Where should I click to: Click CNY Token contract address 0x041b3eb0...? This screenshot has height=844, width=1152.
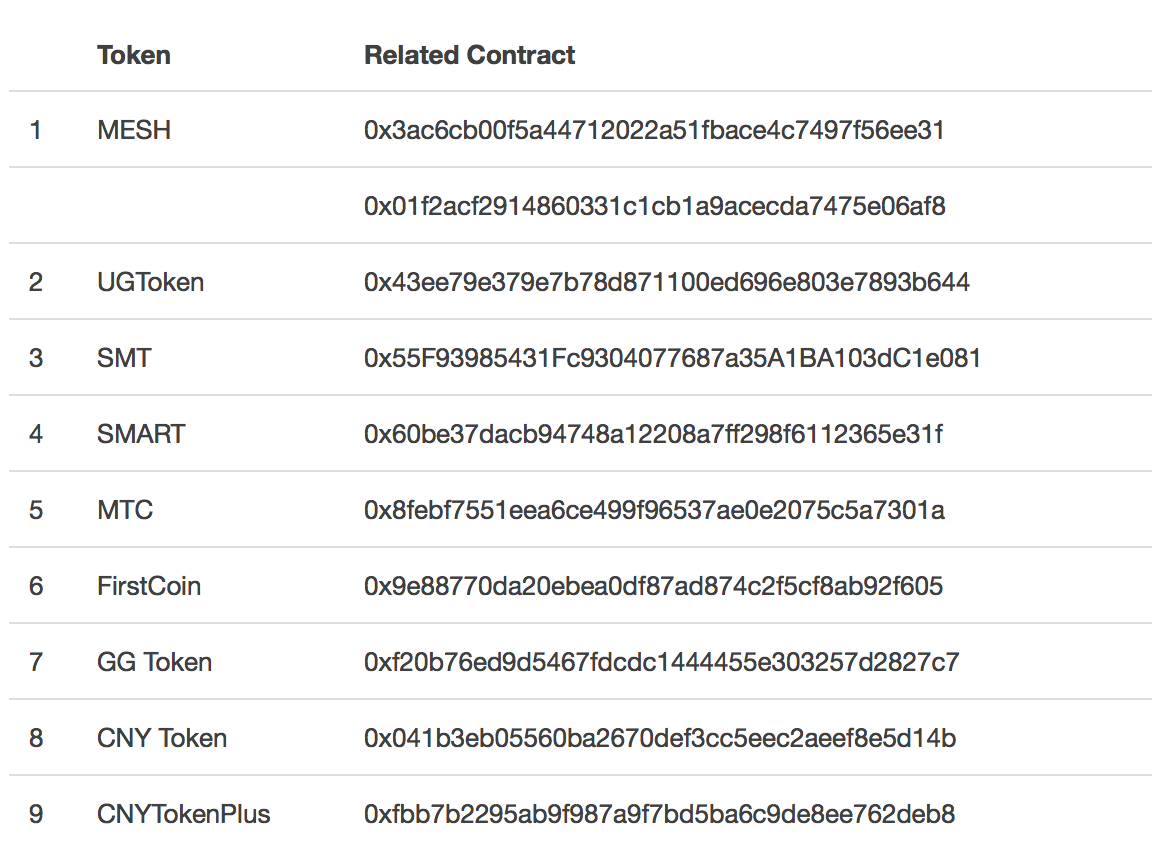660,738
